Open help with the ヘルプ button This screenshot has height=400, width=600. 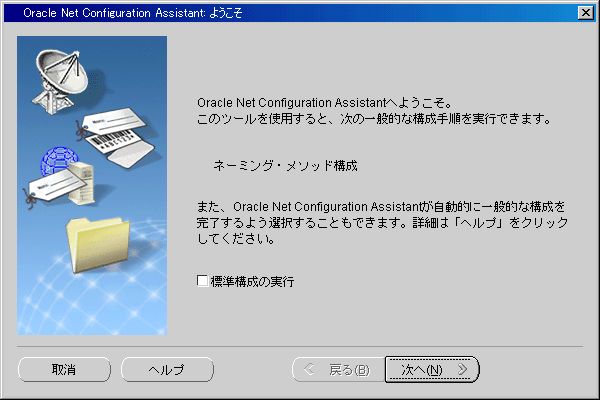click(x=167, y=369)
